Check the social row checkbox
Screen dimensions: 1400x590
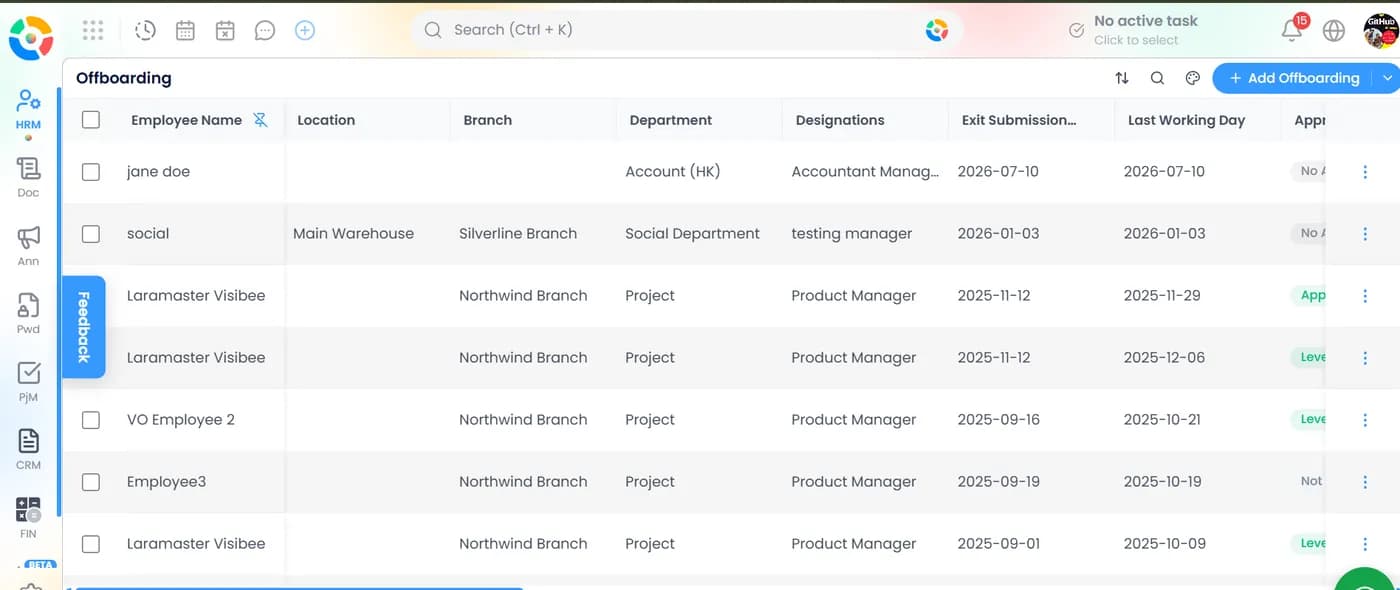tap(91, 234)
